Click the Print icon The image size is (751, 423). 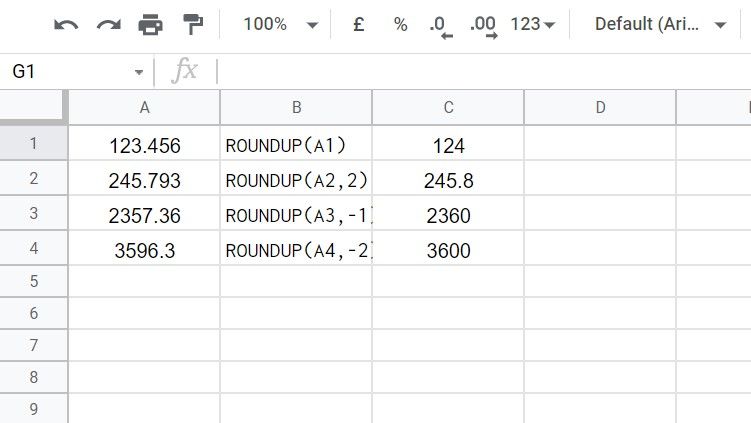click(x=150, y=25)
